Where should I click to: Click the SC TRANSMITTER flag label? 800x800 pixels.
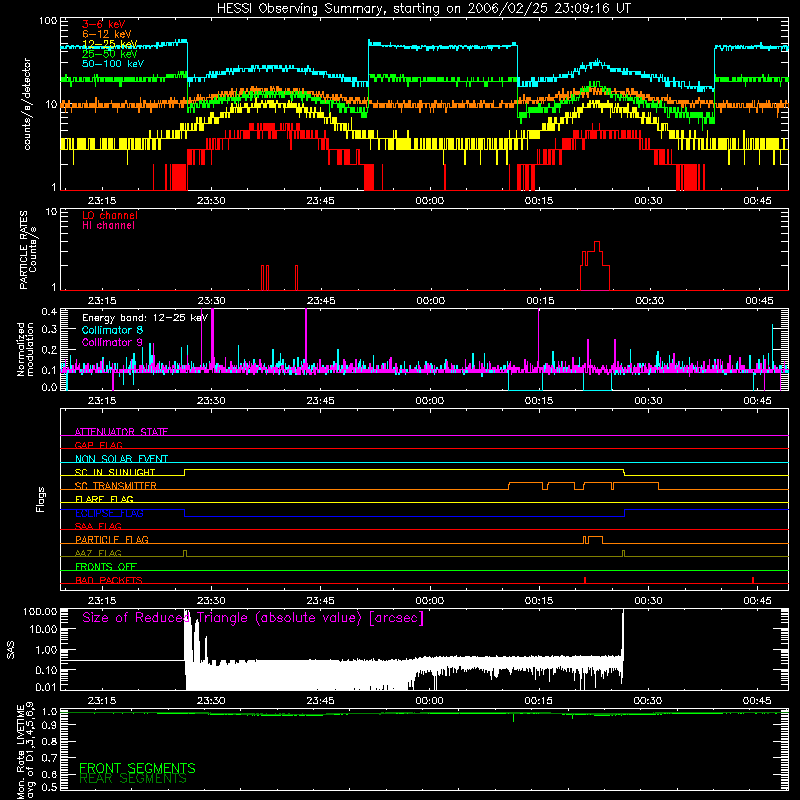(115, 485)
